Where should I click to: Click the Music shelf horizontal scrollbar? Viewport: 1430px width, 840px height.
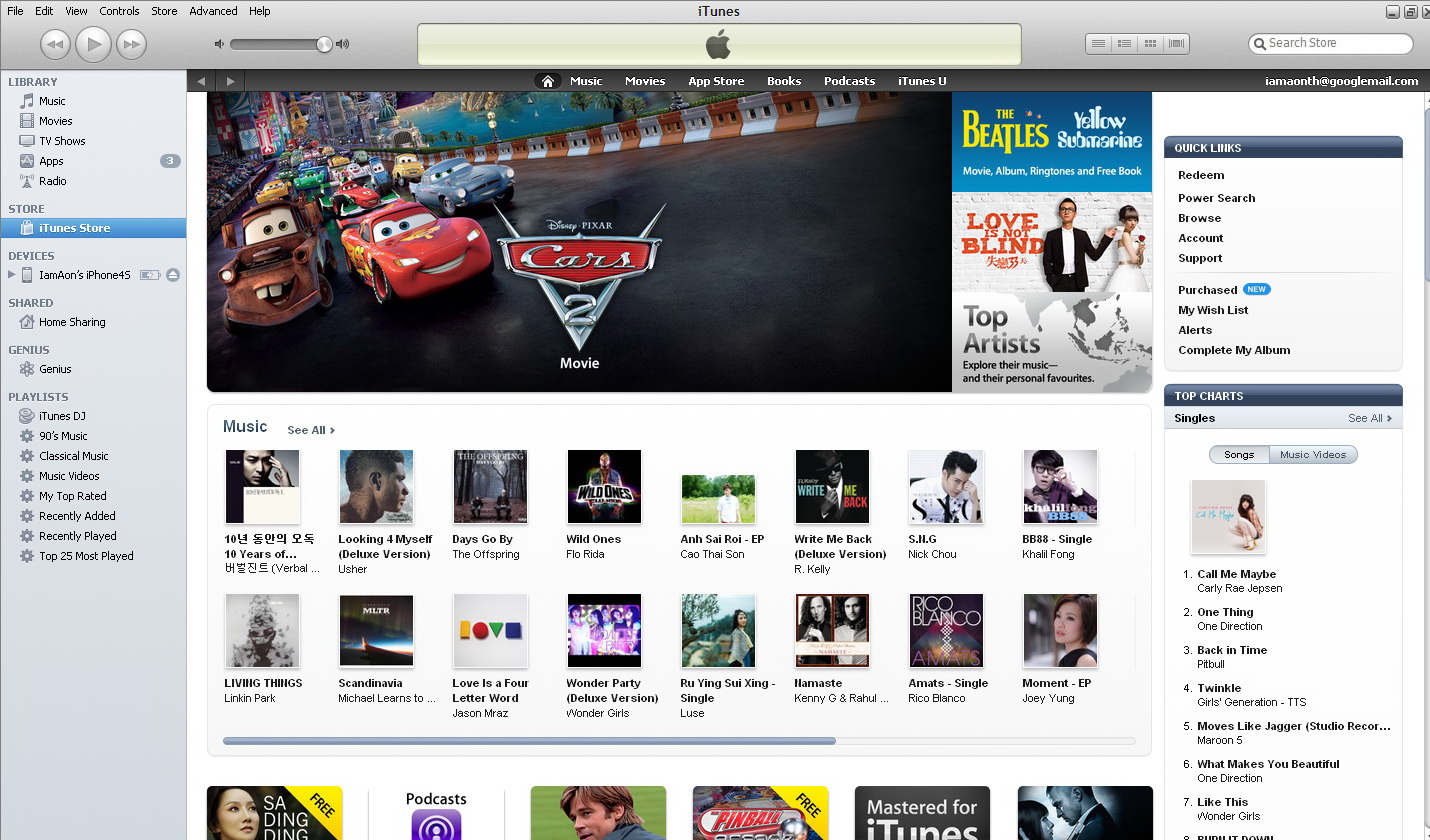point(529,741)
